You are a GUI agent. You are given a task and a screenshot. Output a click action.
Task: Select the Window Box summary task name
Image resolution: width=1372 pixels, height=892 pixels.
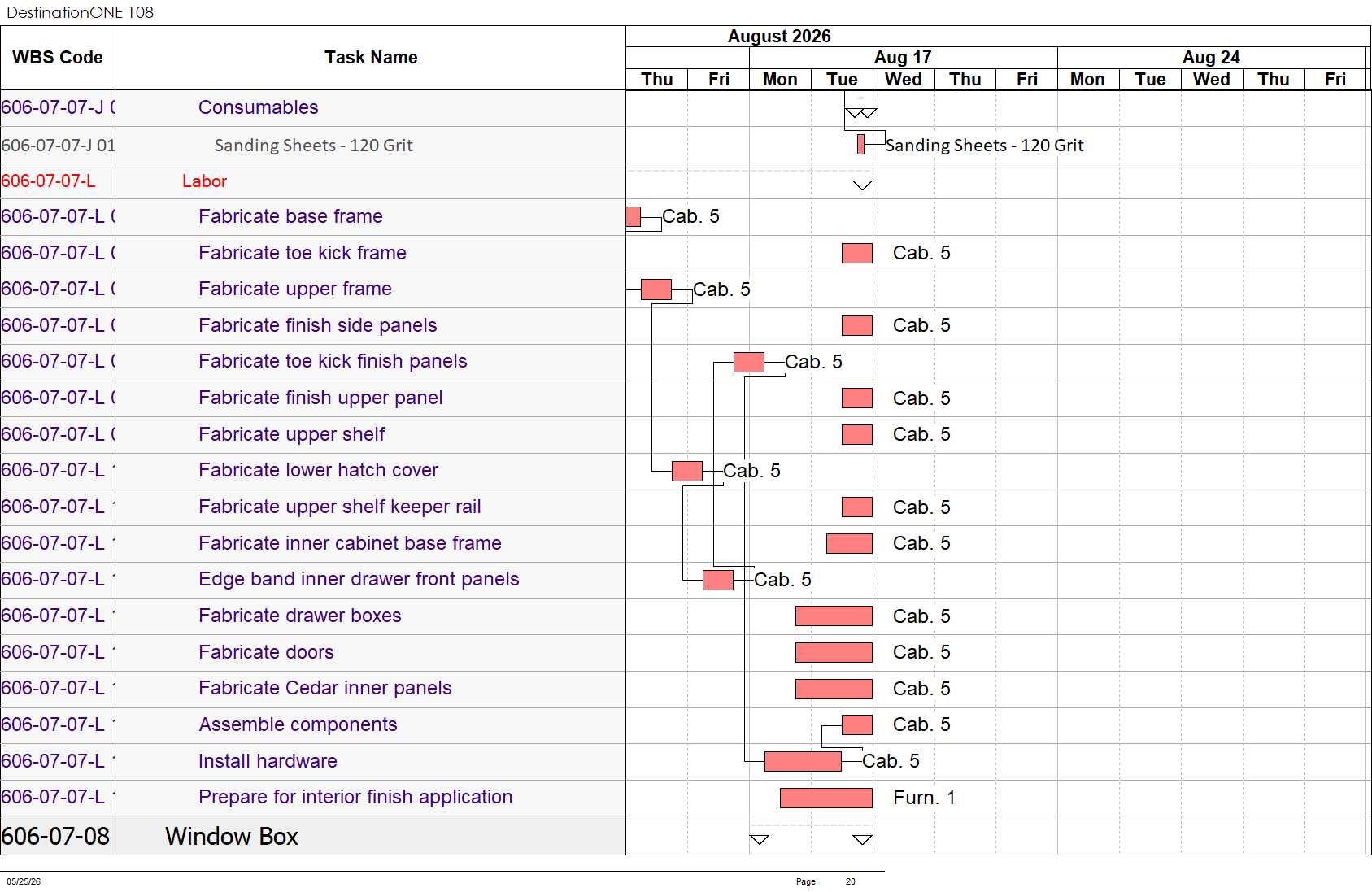[232, 837]
